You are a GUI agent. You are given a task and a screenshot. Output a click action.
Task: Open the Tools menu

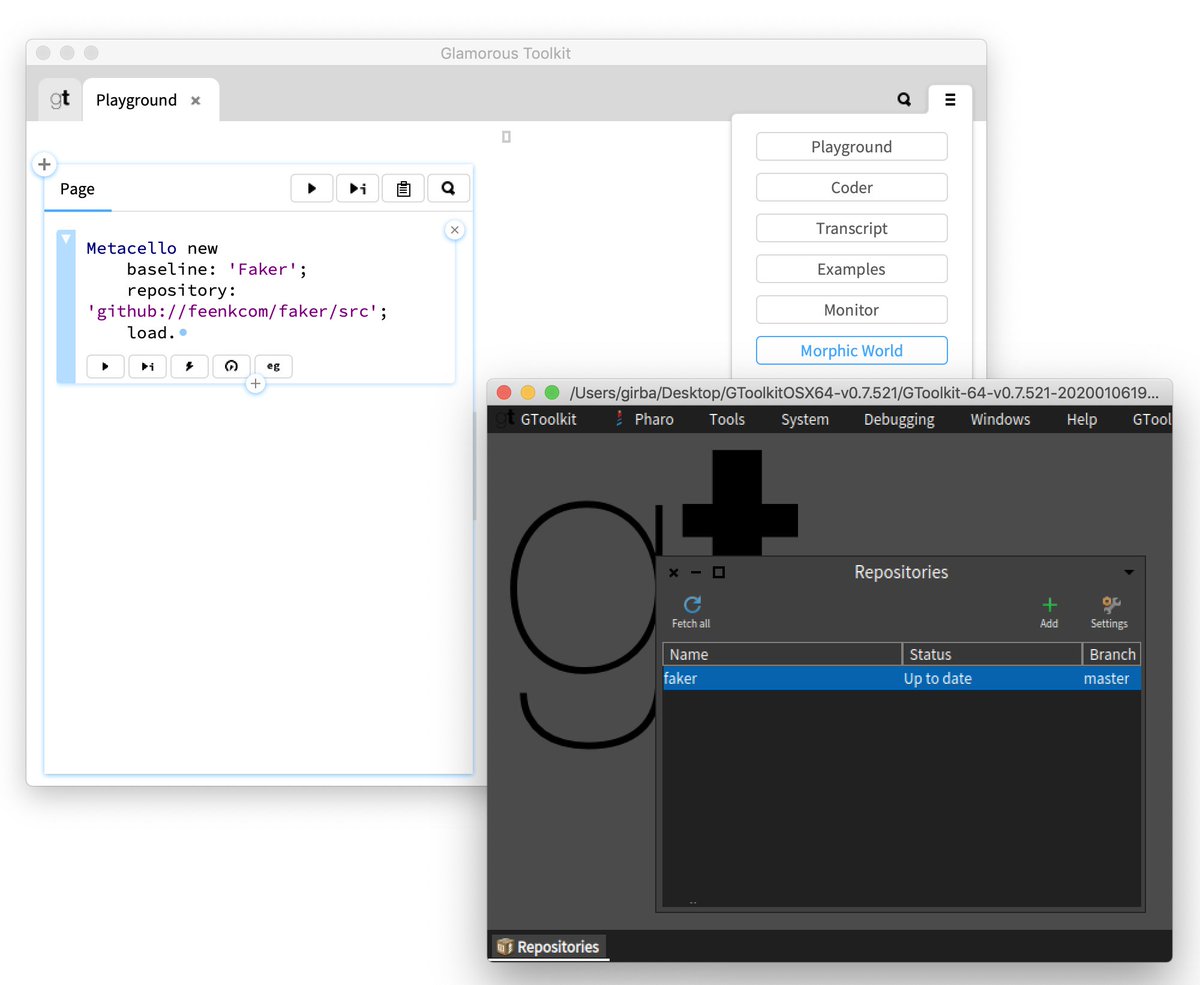coord(727,419)
